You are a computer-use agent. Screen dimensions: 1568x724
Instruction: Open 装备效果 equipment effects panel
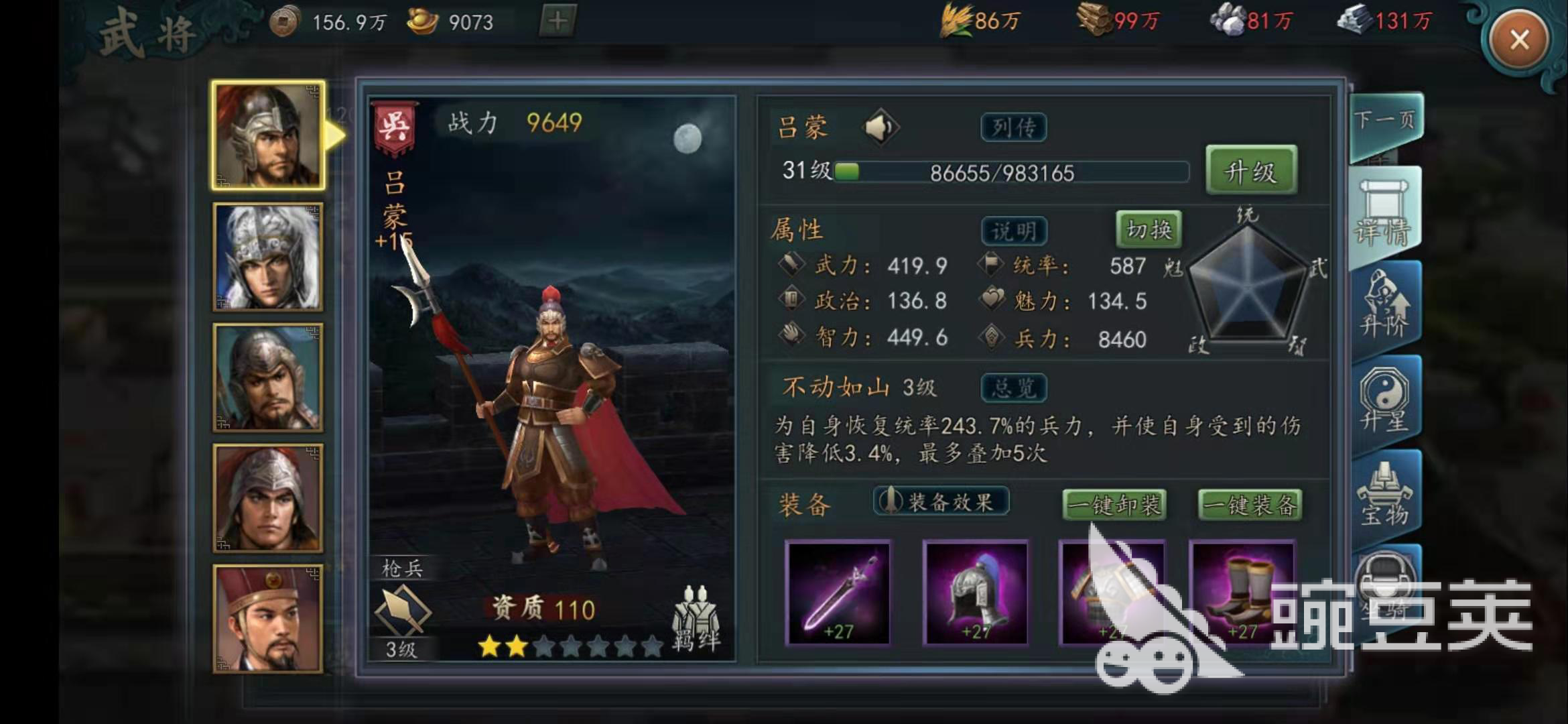point(941,502)
